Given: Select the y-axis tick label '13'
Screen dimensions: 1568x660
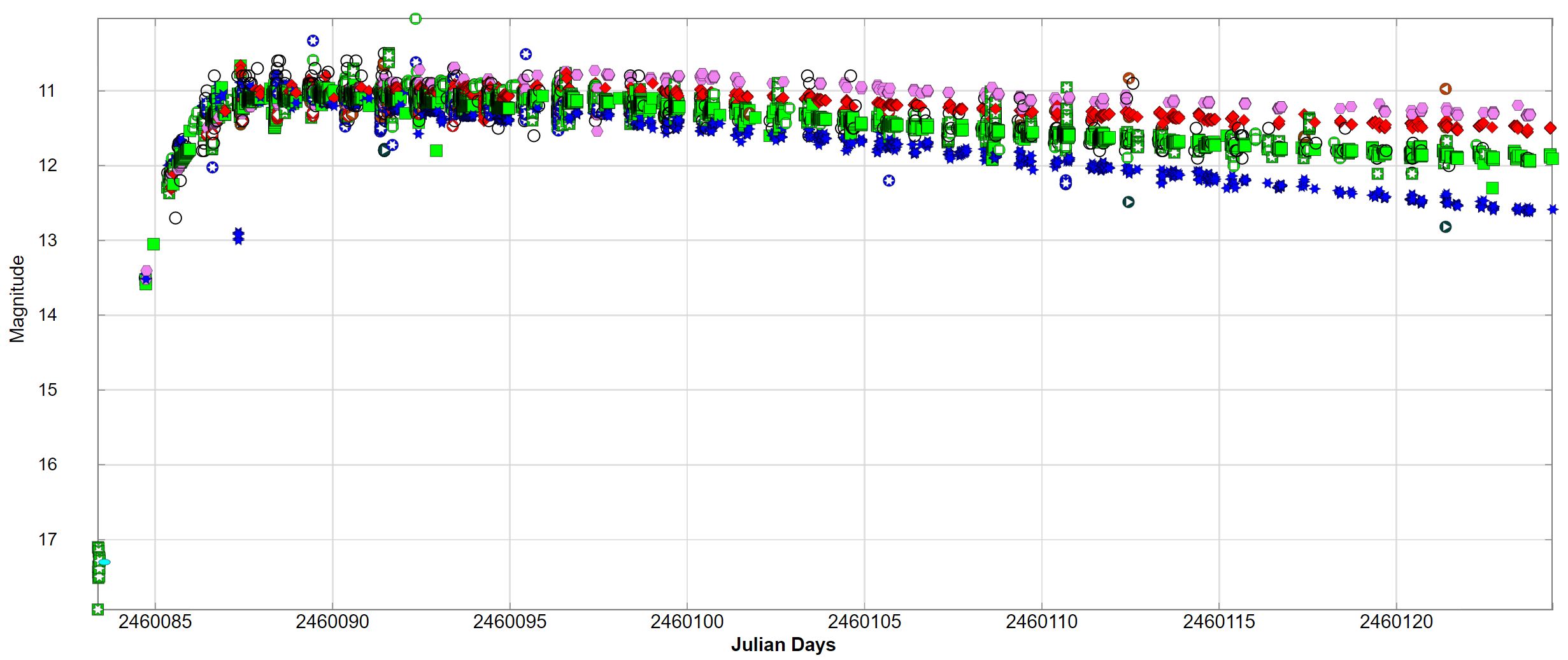Looking at the screenshot, I should click(47, 241).
